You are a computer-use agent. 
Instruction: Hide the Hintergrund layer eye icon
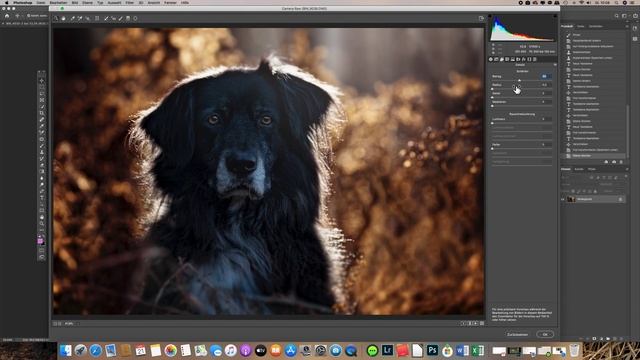coord(562,199)
